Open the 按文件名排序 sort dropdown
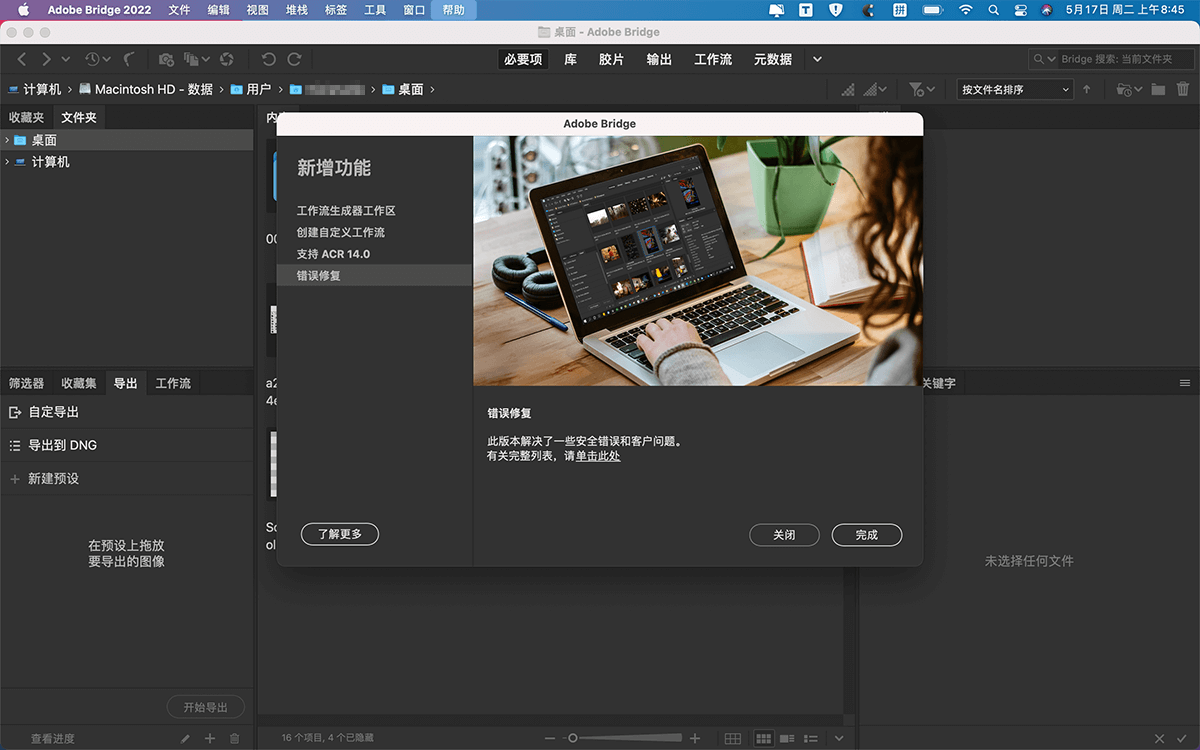1200x750 pixels. (x=1014, y=89)
